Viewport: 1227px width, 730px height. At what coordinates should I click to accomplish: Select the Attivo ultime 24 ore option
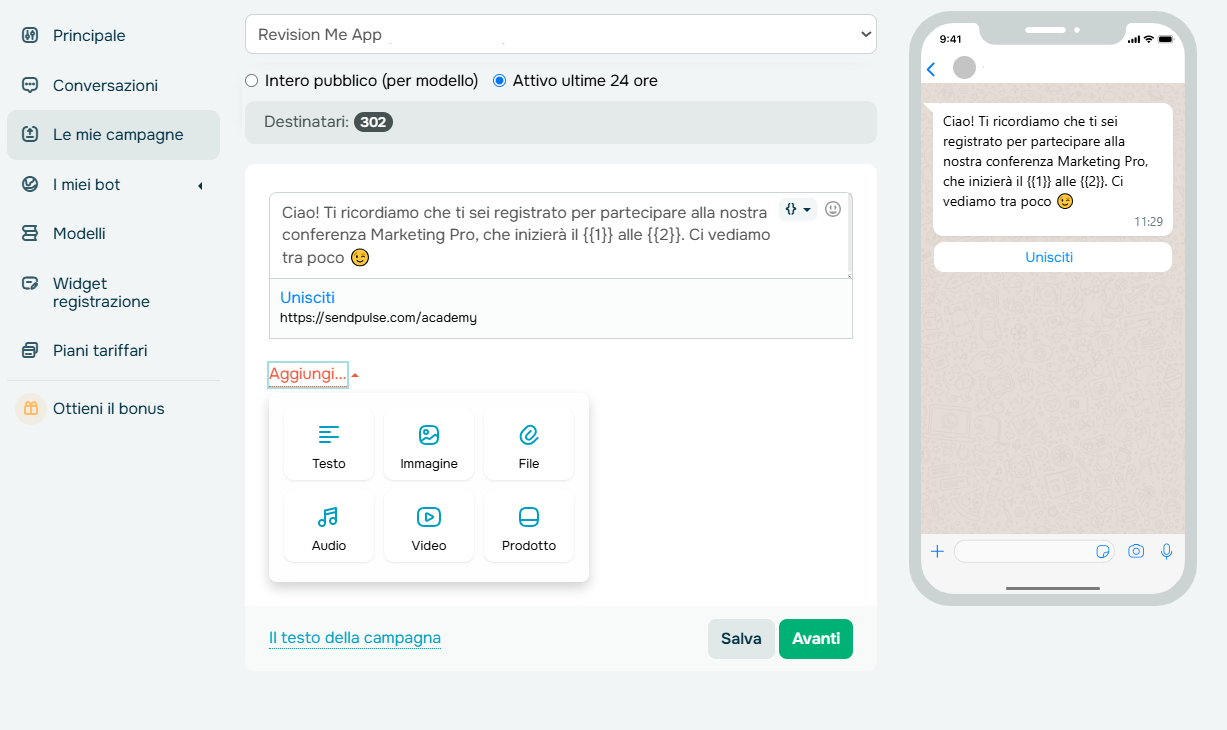coord(500,80)
